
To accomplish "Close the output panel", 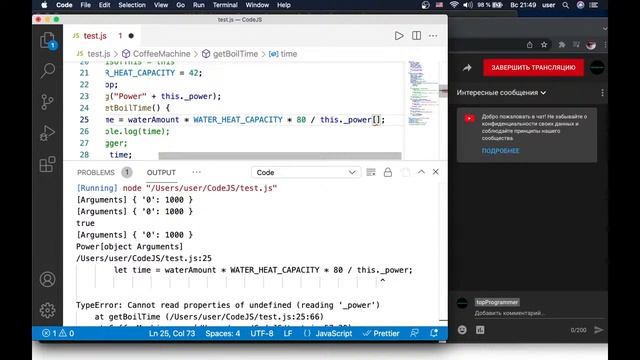I will tap(436, 172).
